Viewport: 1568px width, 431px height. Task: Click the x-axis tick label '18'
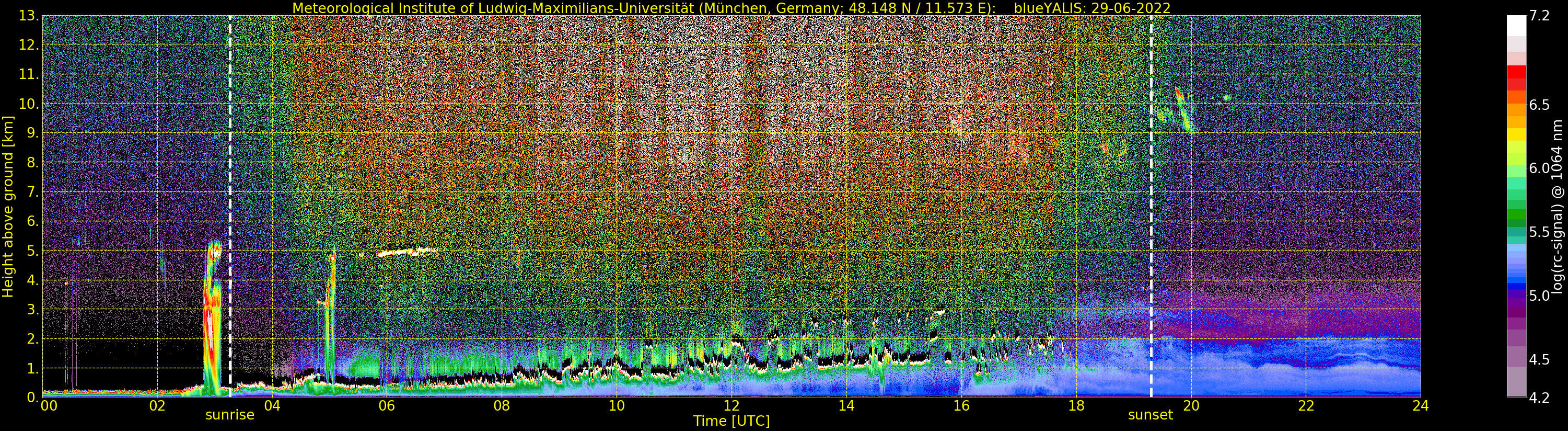coord(1076,405)
